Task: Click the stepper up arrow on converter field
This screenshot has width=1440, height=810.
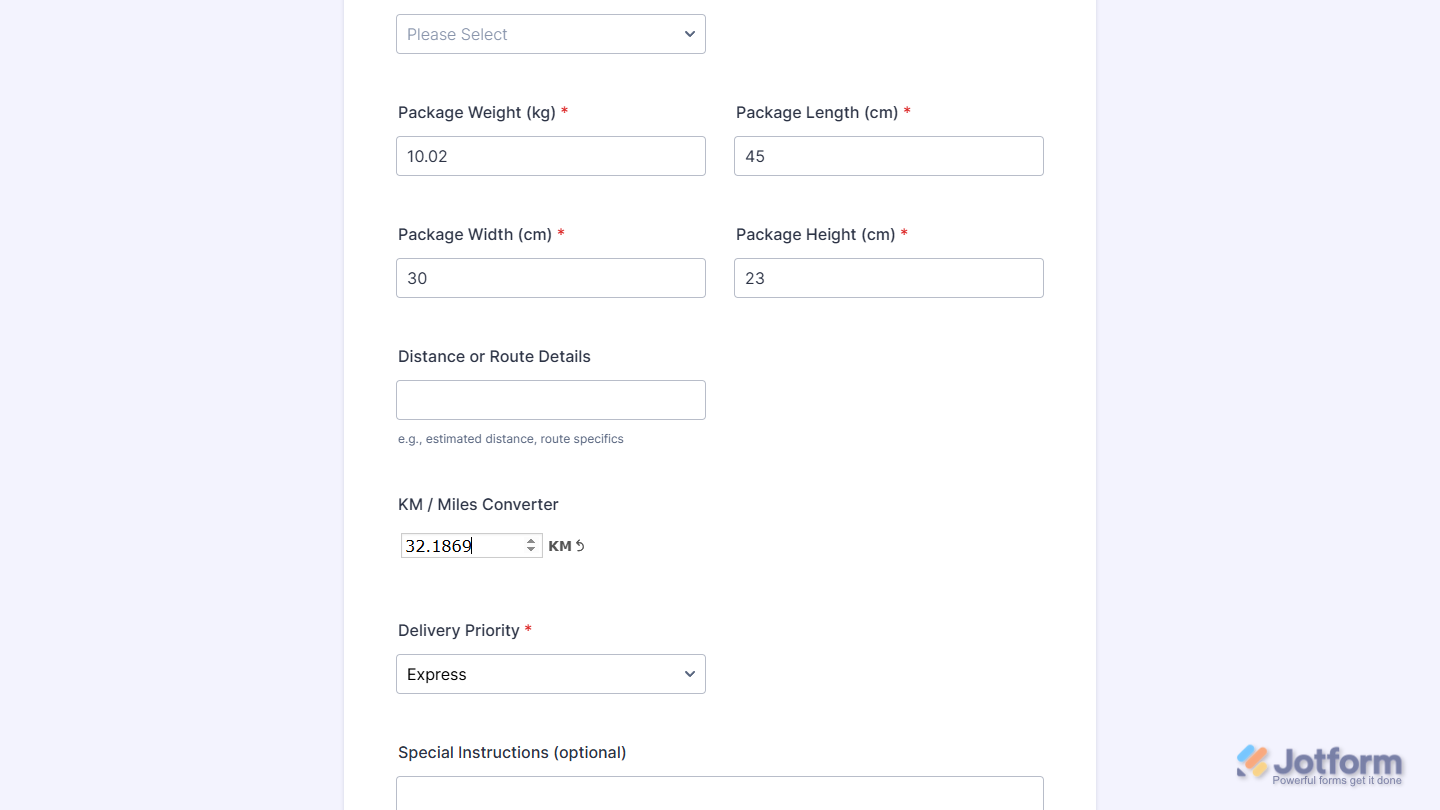Action: tap(531, 540)
